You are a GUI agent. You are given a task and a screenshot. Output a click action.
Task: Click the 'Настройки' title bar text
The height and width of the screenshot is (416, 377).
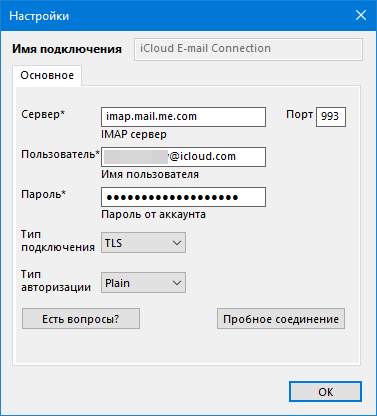[39, 16]
